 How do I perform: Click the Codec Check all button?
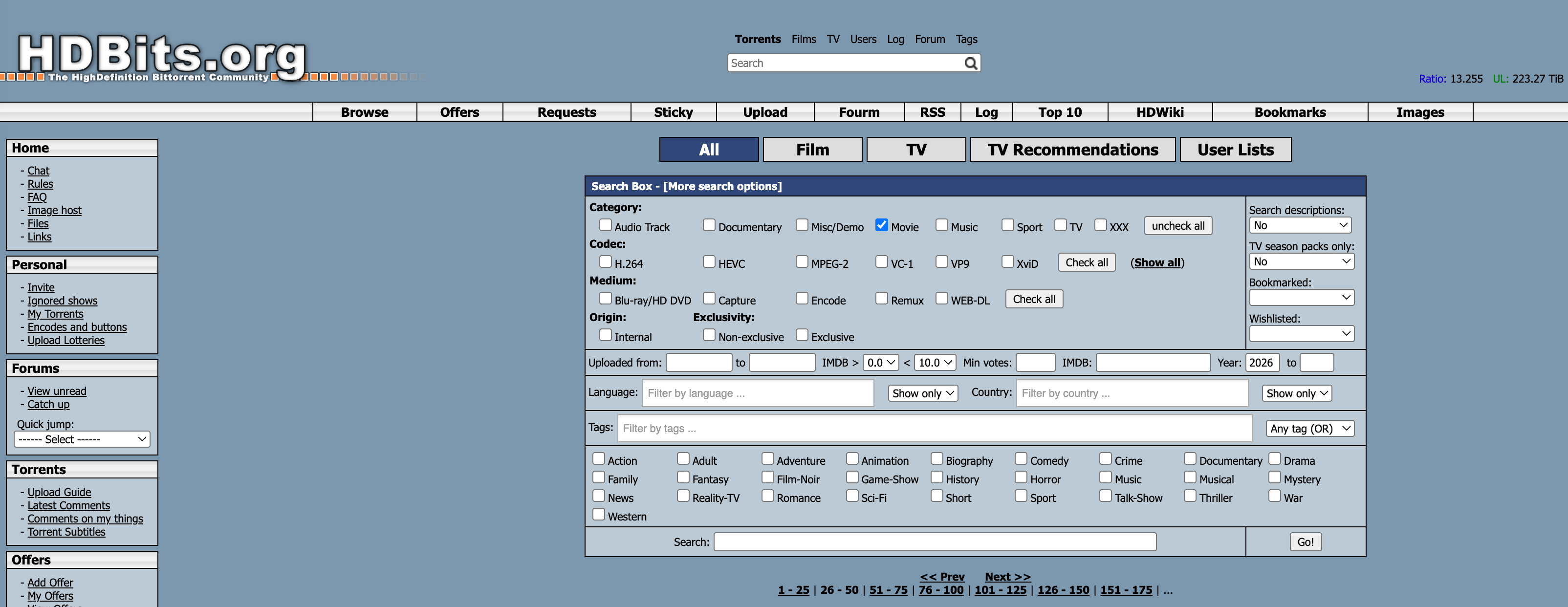1086,262
